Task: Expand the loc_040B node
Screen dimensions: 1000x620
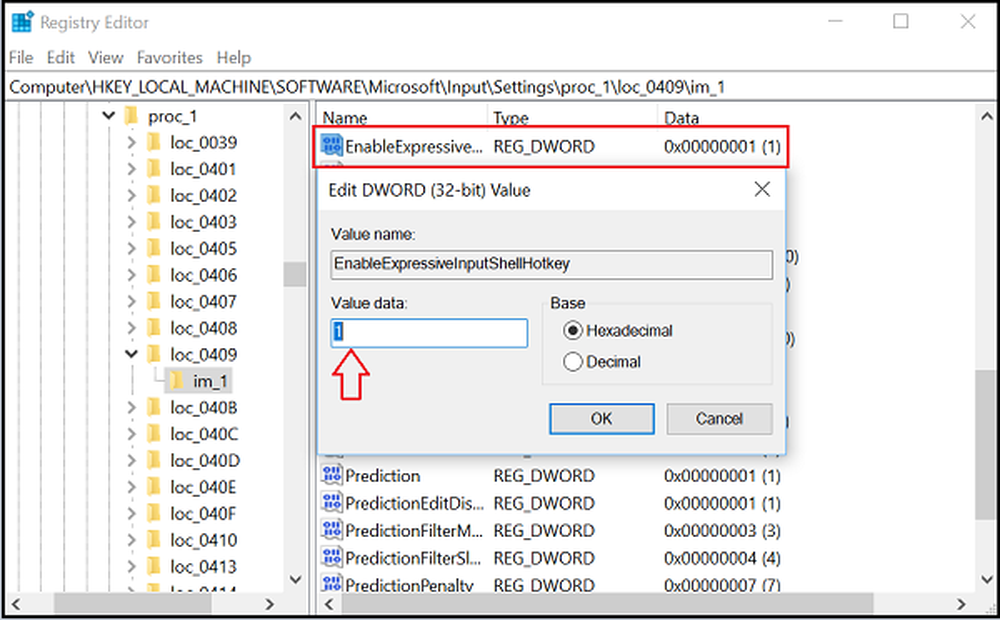Action: tap(131, 408)
